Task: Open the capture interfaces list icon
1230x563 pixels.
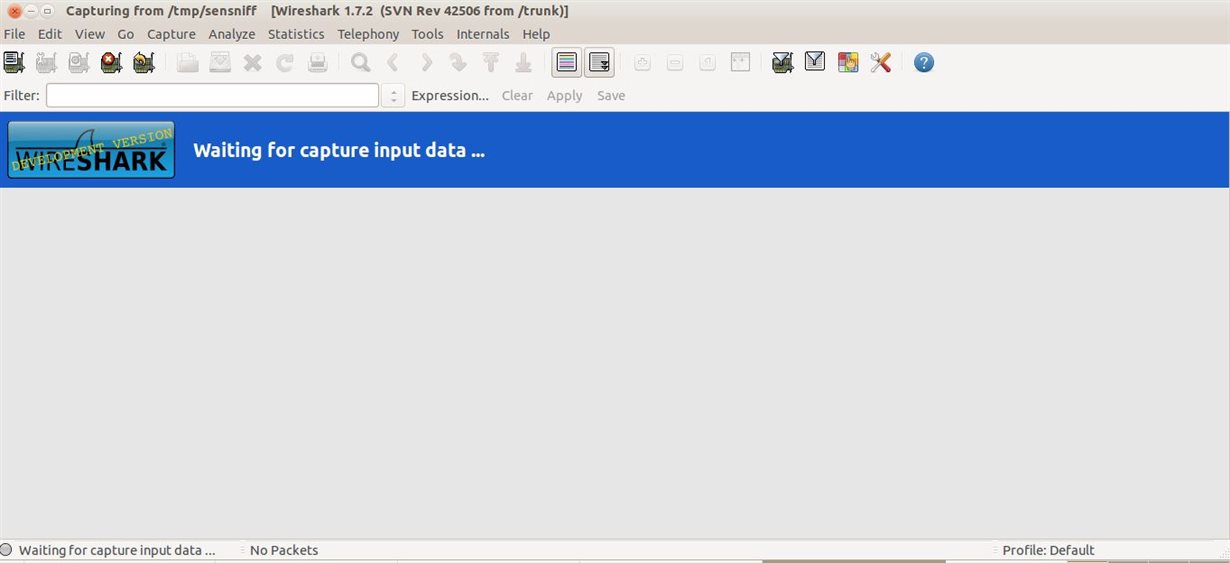Action: pyautogui.click(x=14, y=63)
